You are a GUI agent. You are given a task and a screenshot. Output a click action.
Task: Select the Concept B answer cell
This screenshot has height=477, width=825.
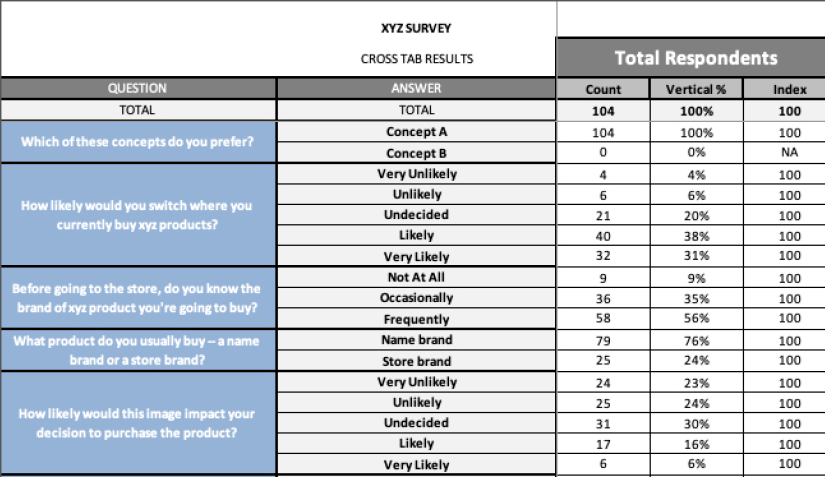click(416, 153)
